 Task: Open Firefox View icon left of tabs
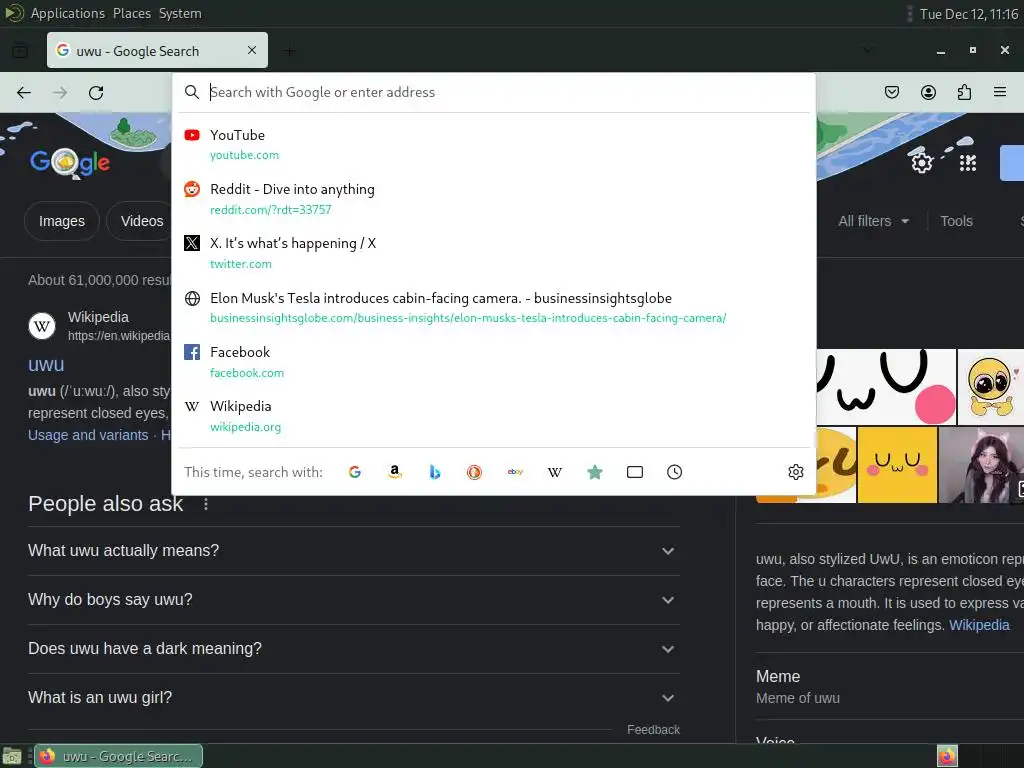coord(20,51)
